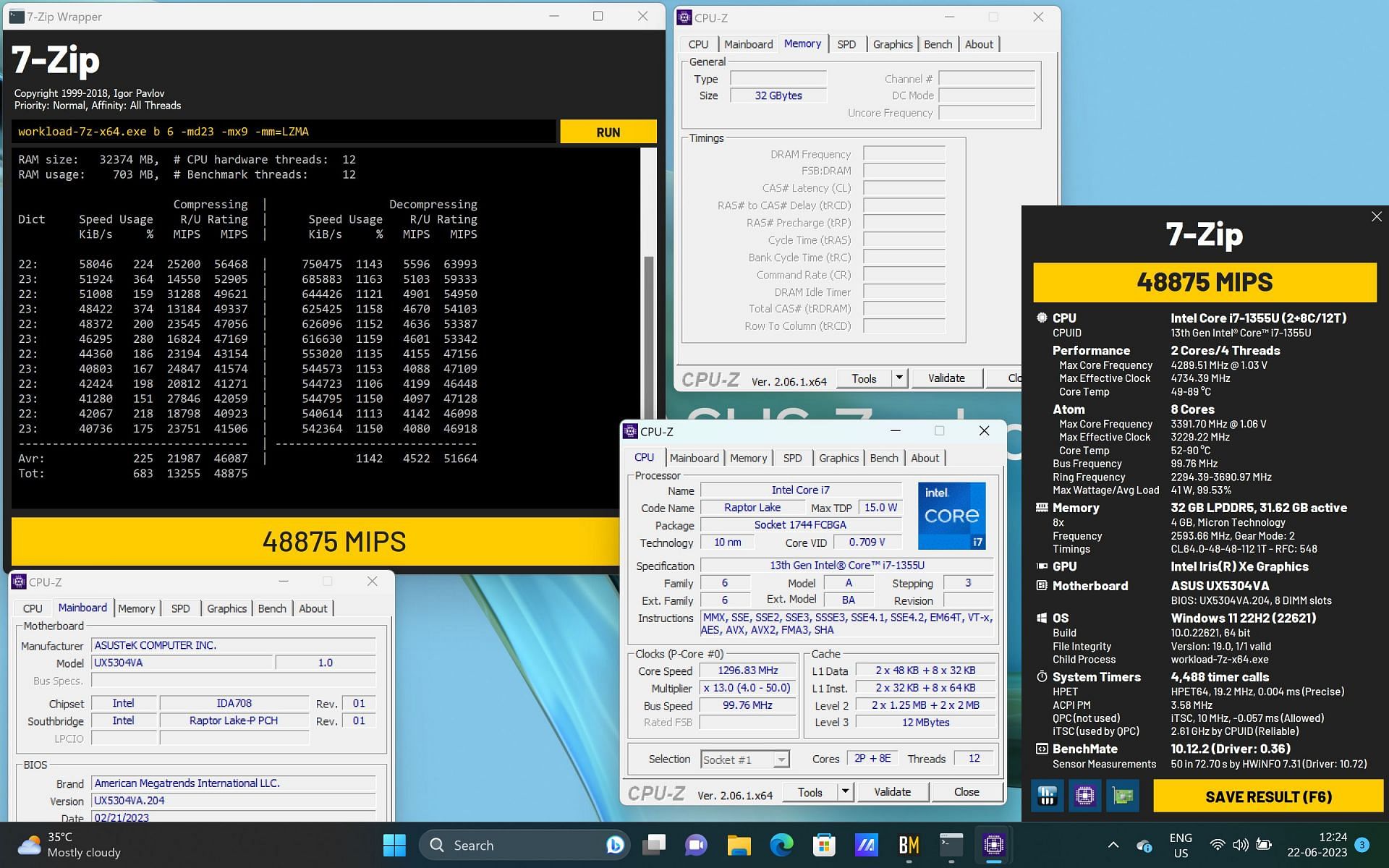Open About tab in the Mainboard CPU-Z window
1389x868 pixels.
click(313, 608)
